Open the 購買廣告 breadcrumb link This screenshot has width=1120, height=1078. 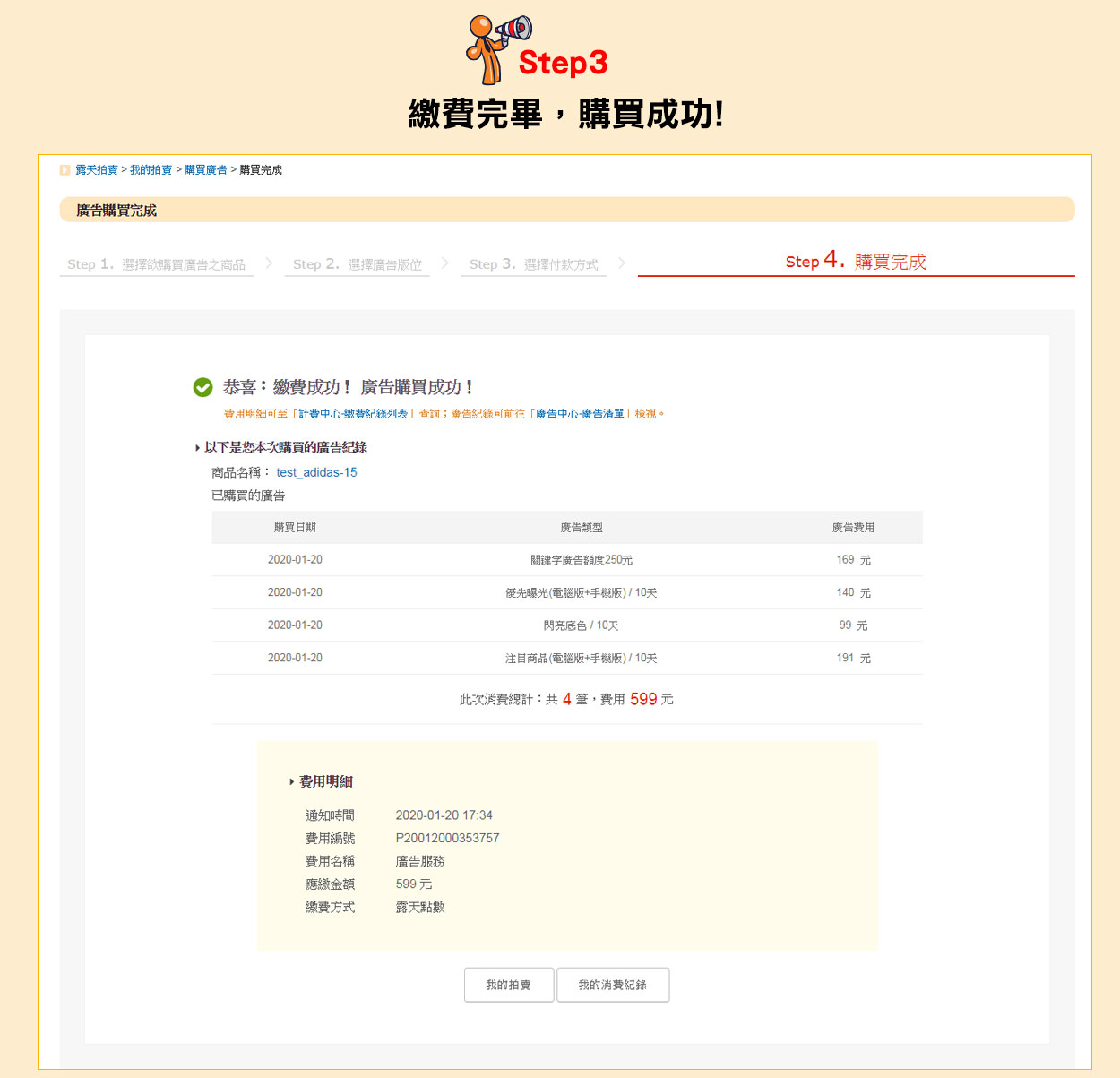pos(205,170)
